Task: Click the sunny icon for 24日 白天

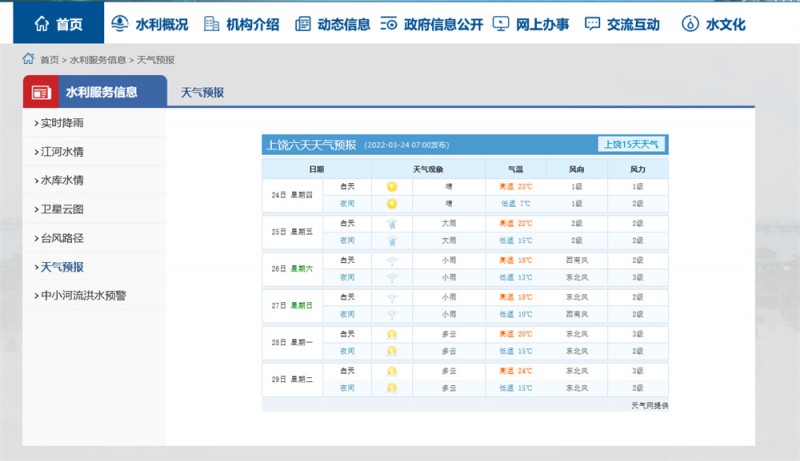Action: pos(392,187)
